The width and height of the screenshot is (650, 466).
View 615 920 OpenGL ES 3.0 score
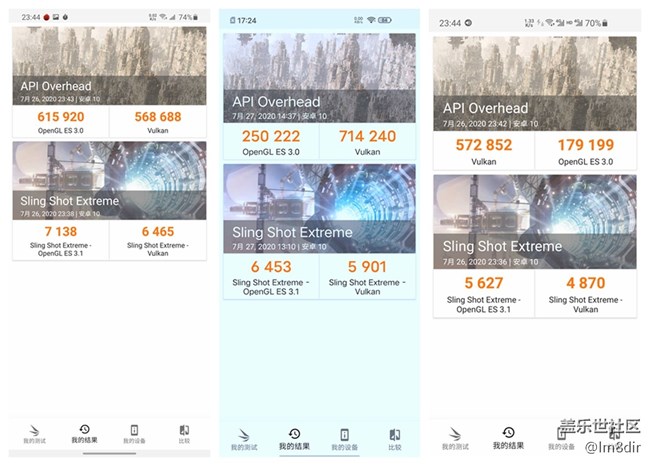[61, 122]
